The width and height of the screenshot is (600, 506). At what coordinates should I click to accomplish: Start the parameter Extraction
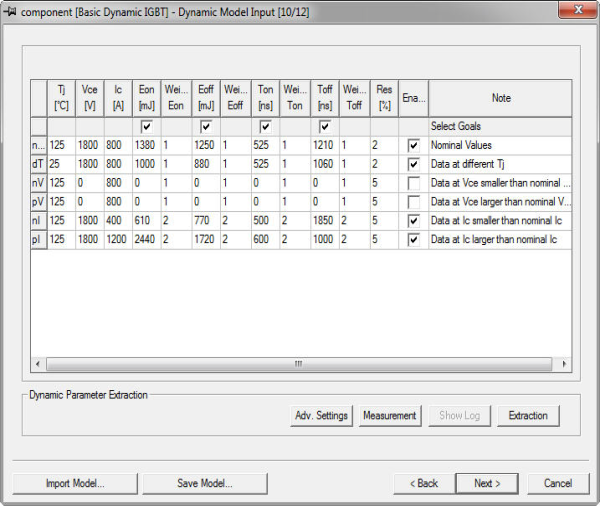point(528,415)
